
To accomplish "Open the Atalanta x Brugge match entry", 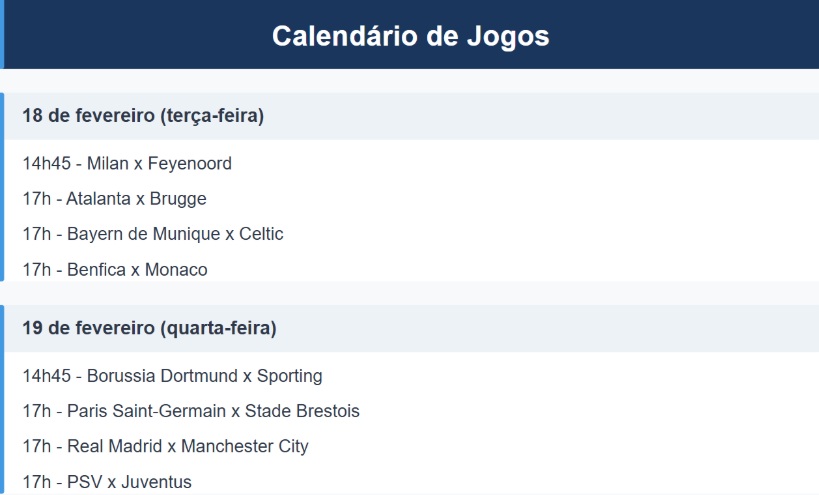I will tap(114, 199).
